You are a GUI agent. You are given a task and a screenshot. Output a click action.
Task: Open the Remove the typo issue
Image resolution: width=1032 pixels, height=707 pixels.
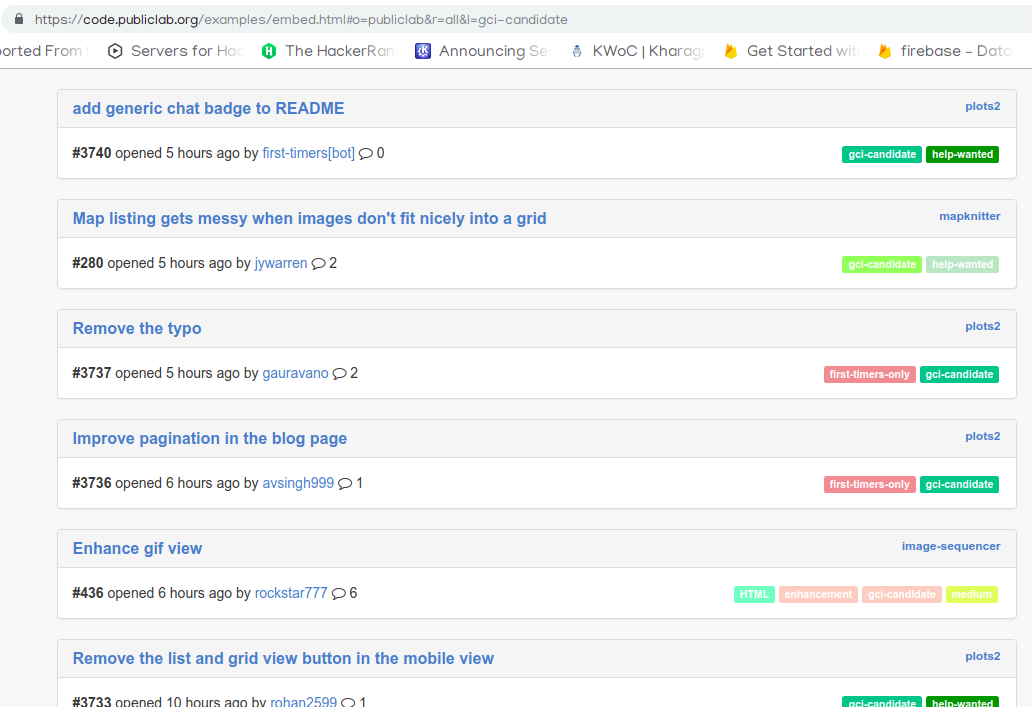click(136, 328)
